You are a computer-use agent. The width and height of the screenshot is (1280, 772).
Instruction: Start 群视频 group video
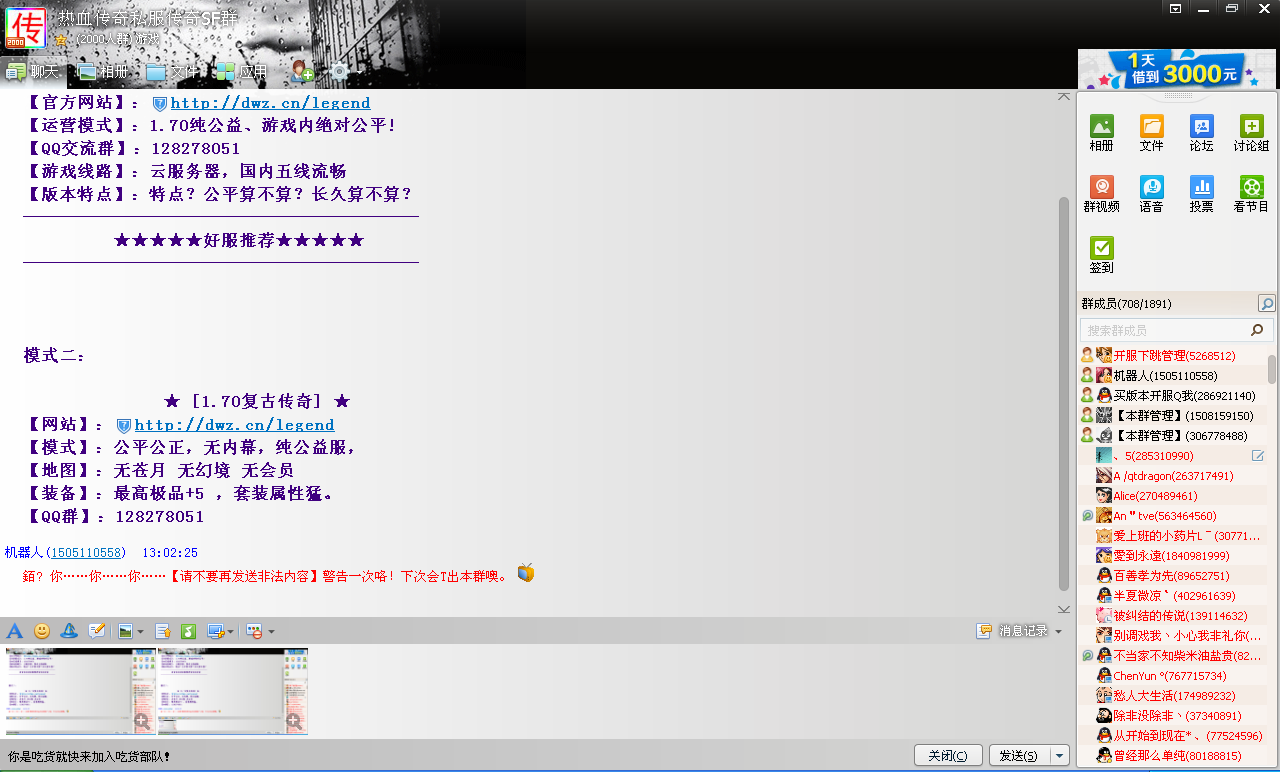tap(1101, 195)
